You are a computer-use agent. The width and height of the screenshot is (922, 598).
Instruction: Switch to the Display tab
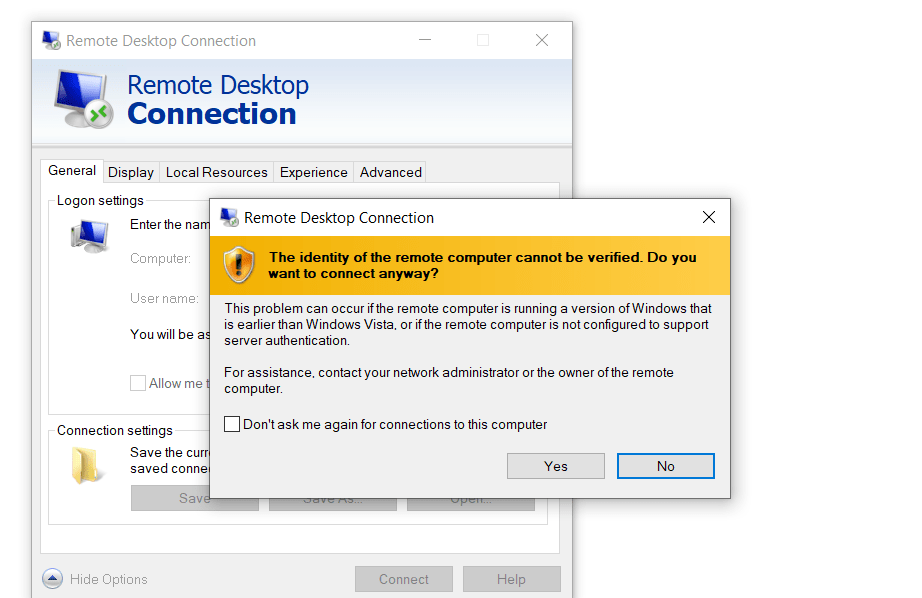[x=131, y=172]
